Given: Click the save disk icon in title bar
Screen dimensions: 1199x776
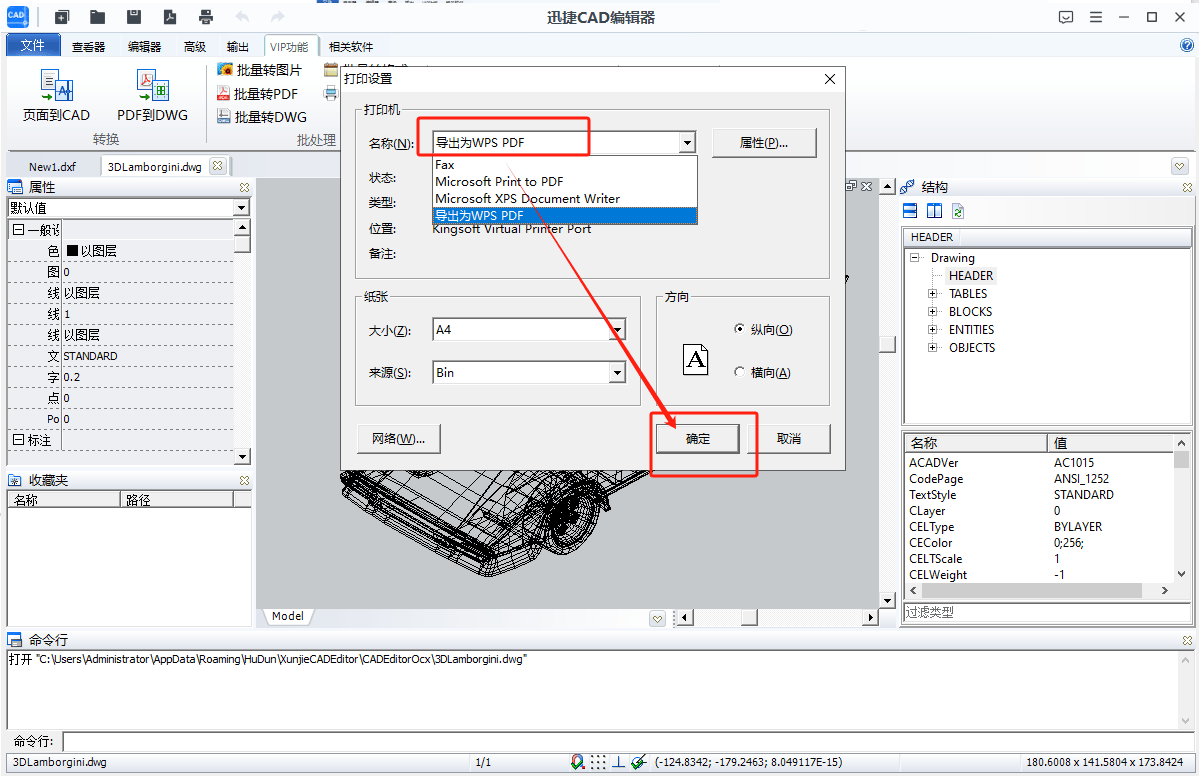Looking at the screenshot, I should point(134,17).
